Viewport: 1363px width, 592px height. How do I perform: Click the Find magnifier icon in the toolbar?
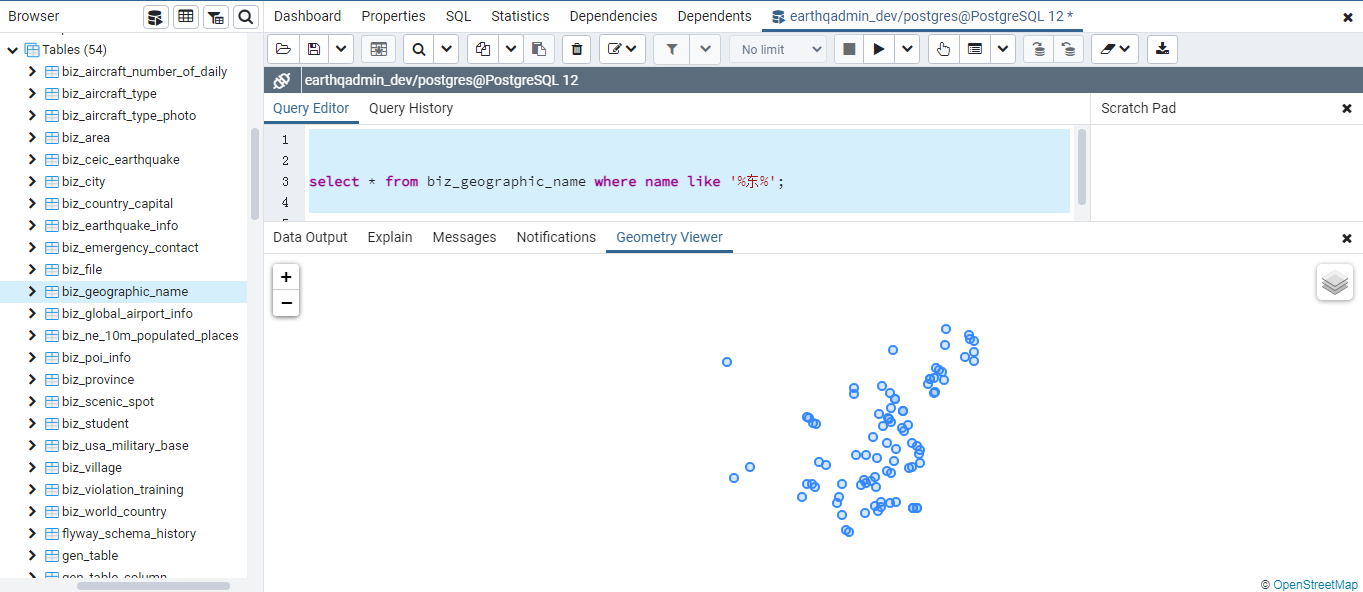419,49
